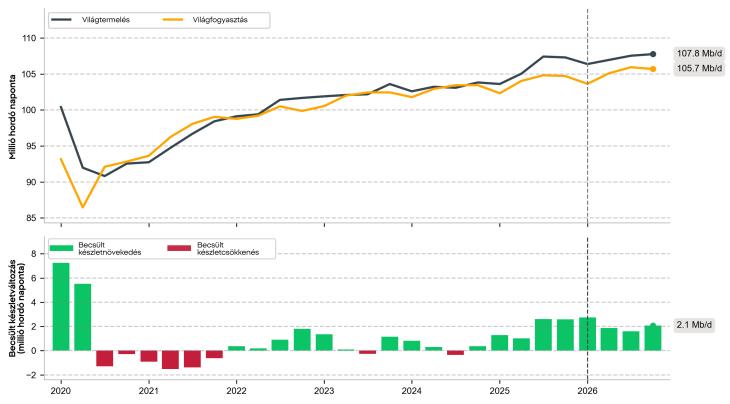Click the dark Világtermelés legend line swatch
Viewport: 730px width, 404px height.
65,20
